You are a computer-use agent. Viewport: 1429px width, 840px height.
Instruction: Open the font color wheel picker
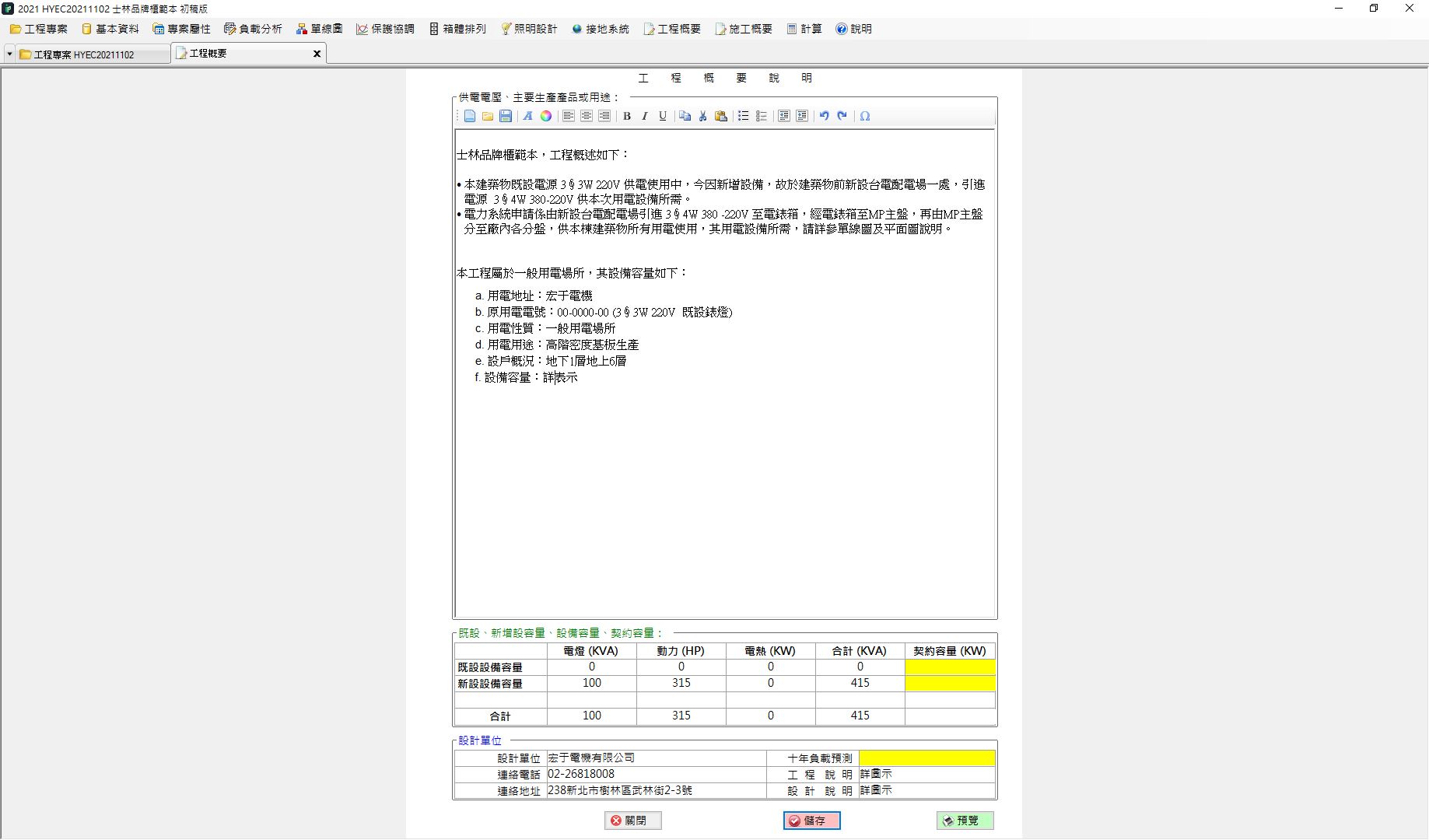click(546, 116)
